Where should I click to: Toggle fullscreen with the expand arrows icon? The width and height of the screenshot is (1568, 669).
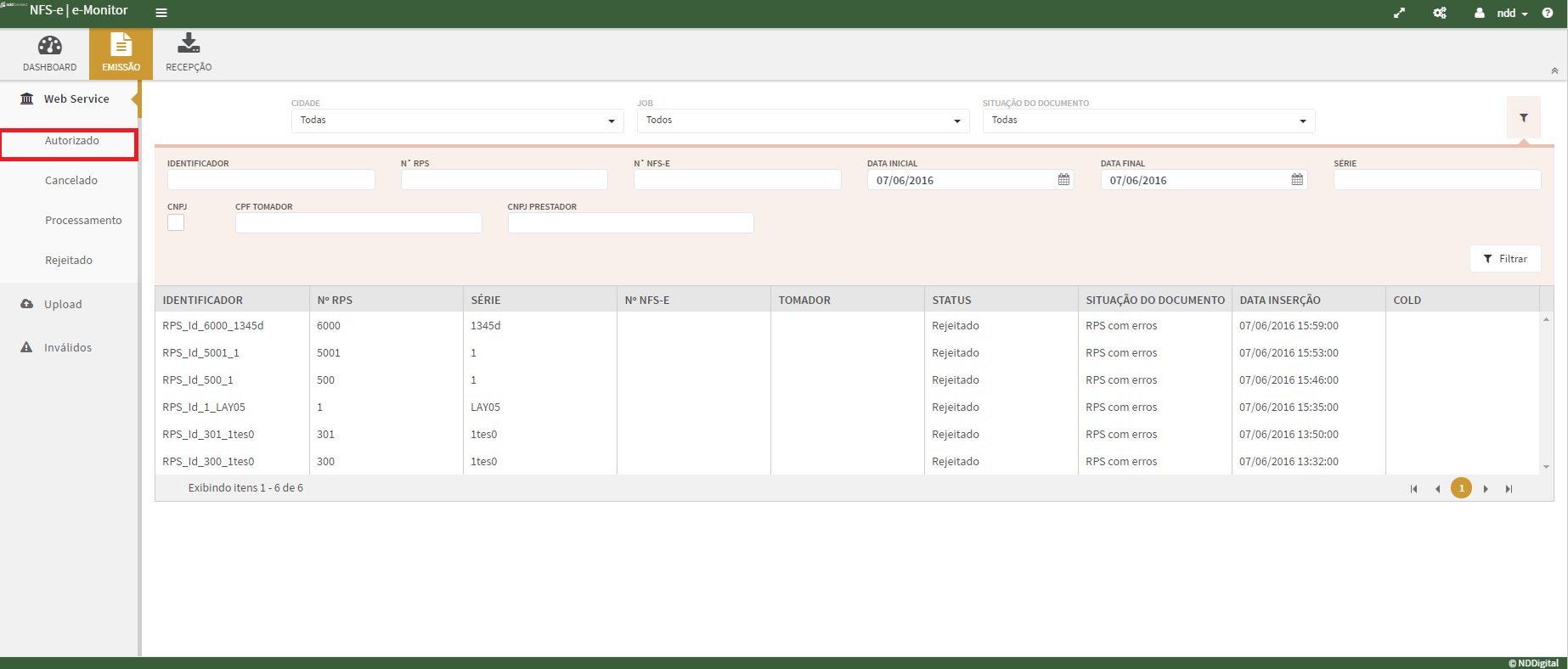pos(1399,13)
